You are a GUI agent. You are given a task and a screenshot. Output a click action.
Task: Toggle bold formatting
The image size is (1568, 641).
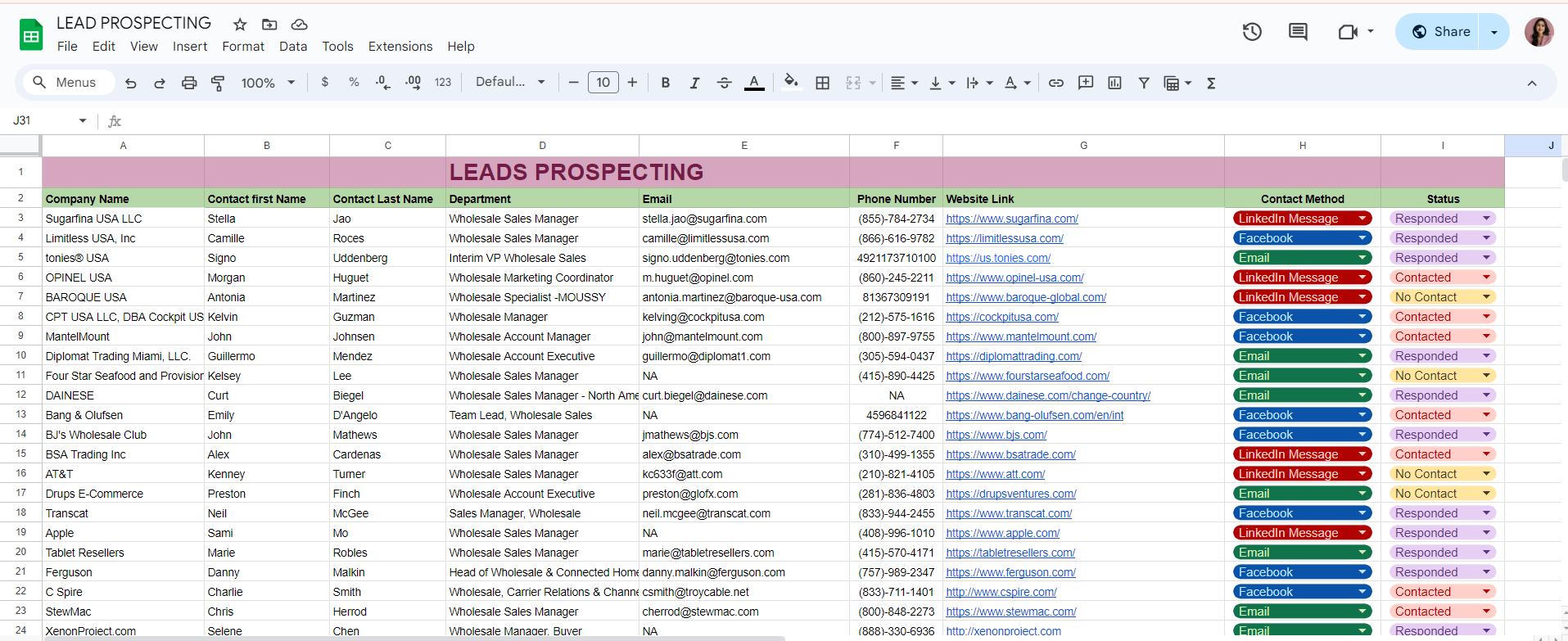666,83
